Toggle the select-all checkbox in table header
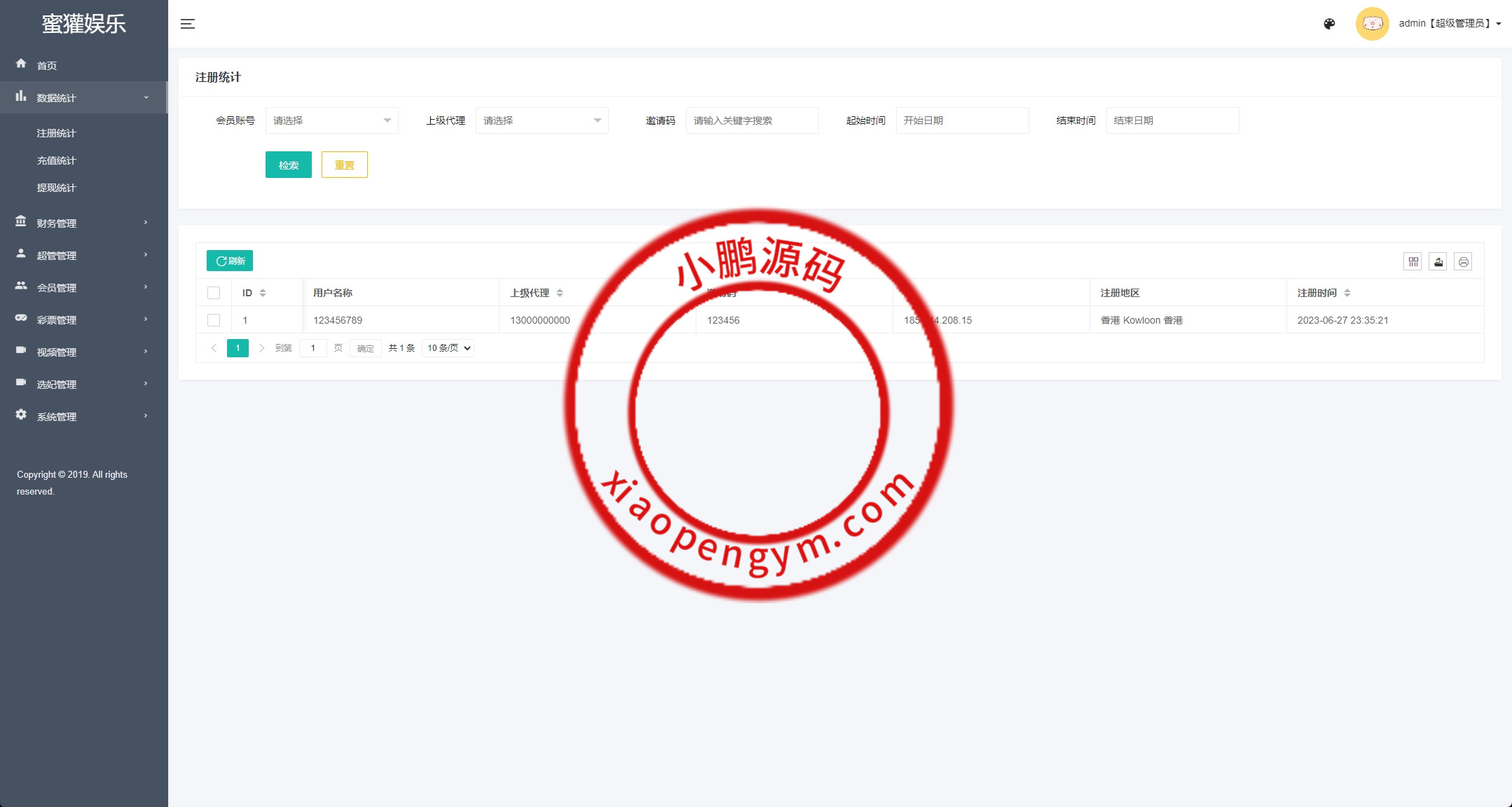 214,293
